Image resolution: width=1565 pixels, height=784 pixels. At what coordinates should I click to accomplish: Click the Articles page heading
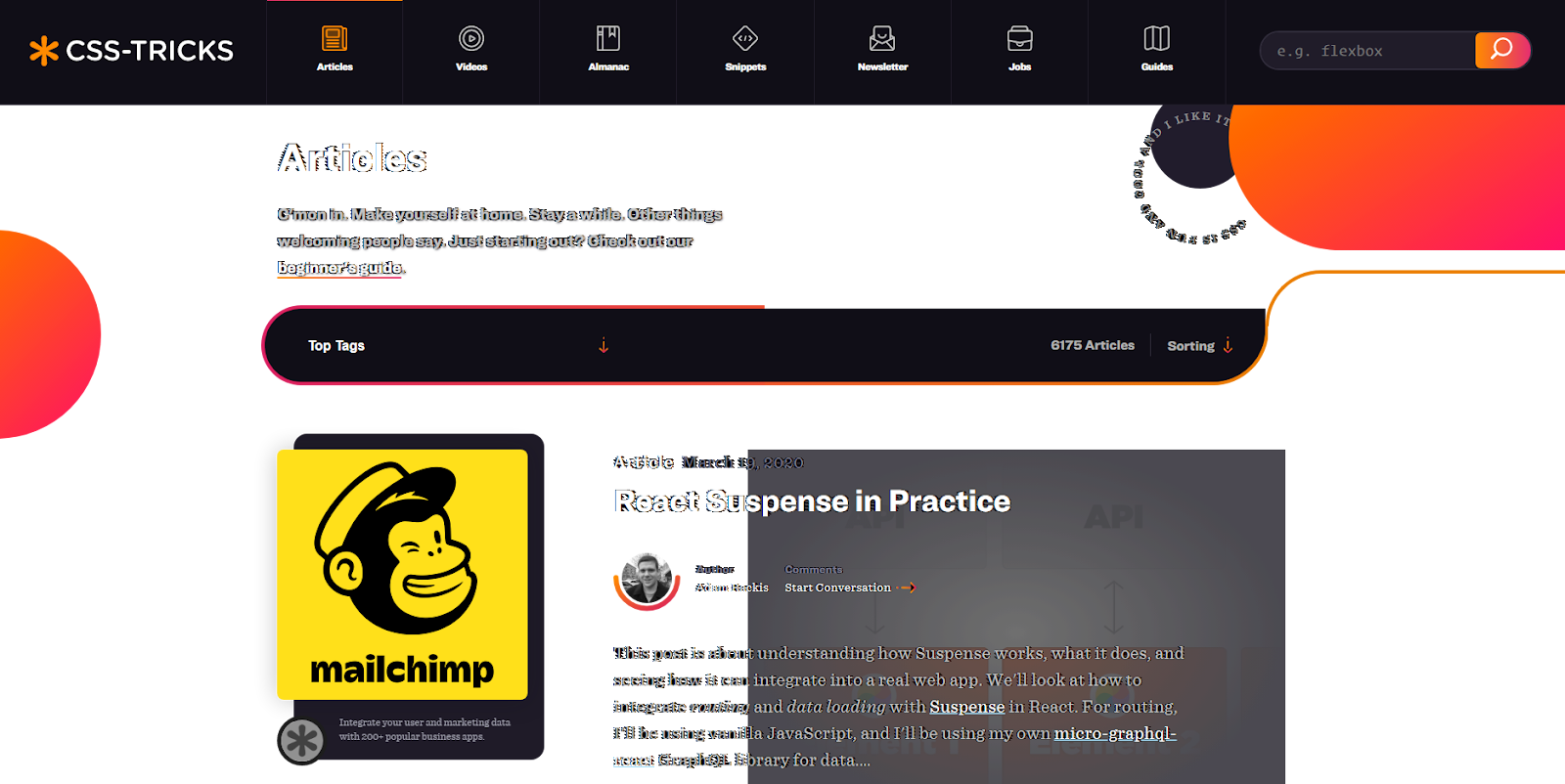click(x=352, y=158)
